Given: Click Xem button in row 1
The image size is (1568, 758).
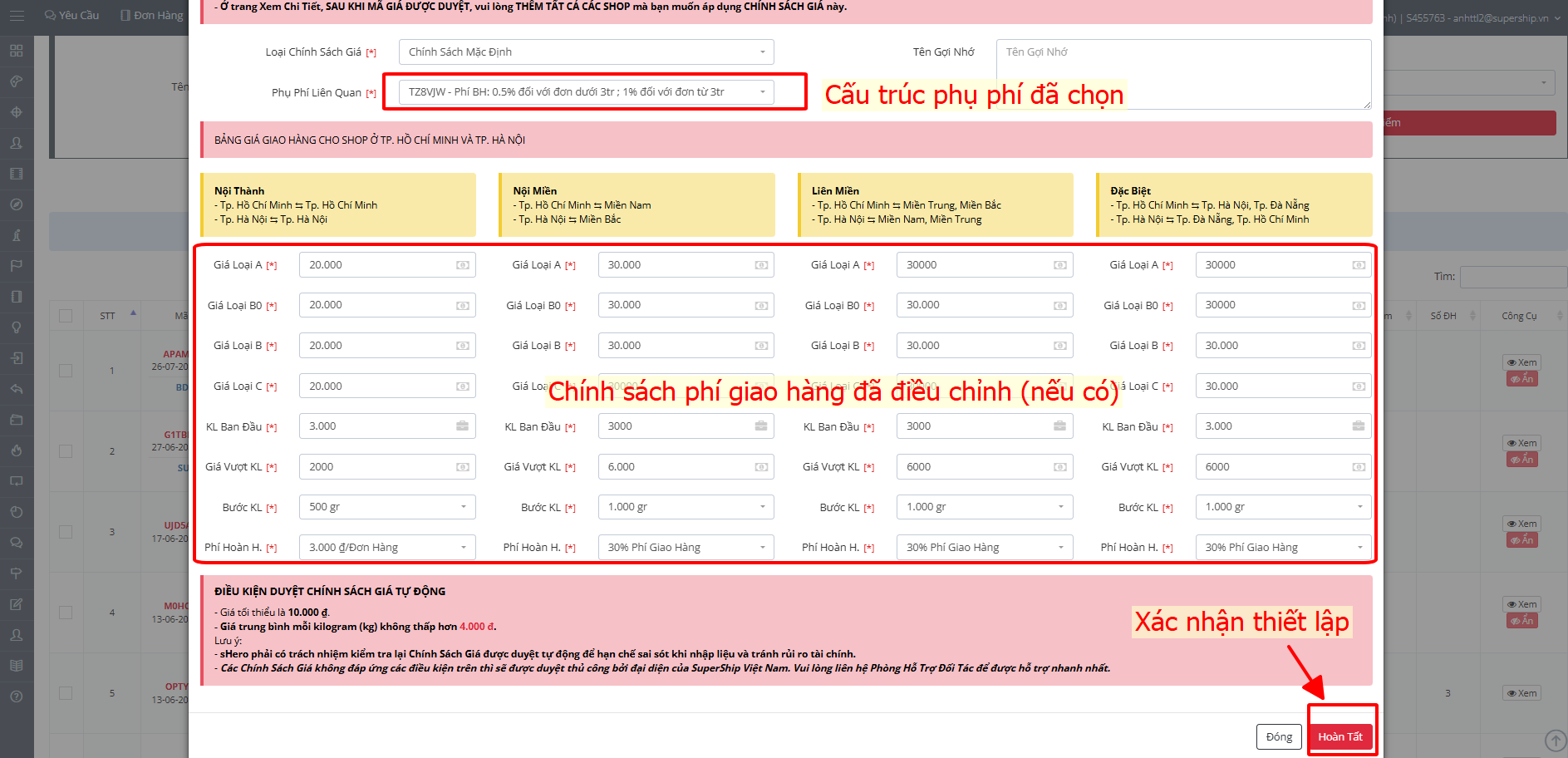Looking at the screenshot, I should click(1522, 362).
